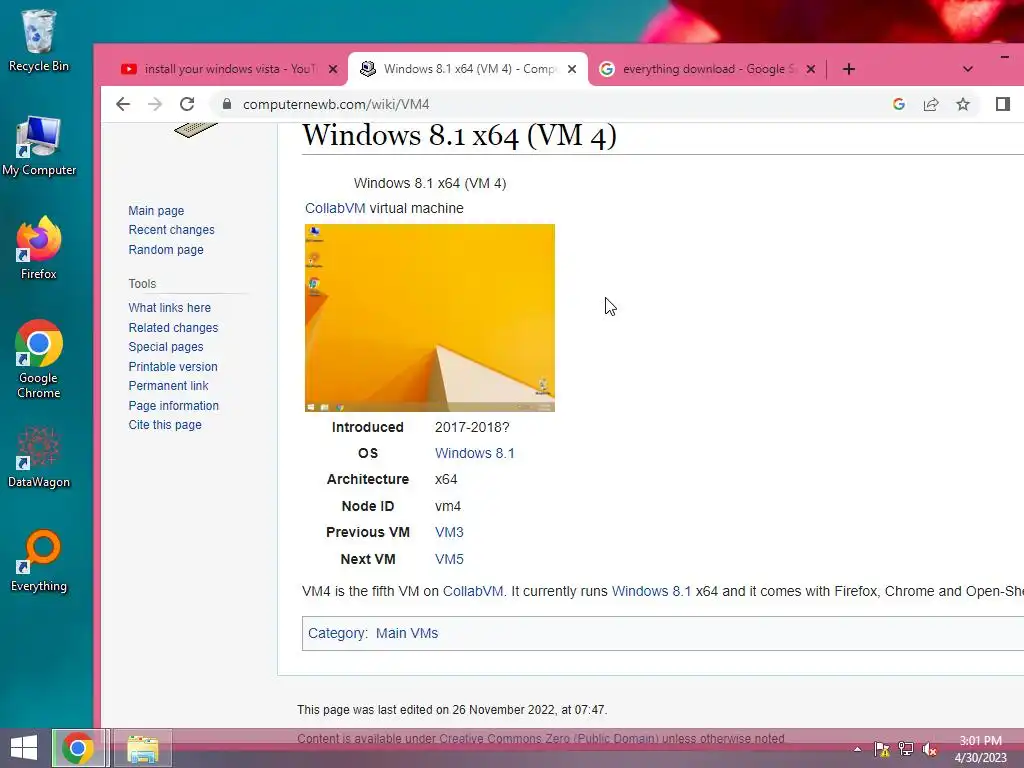Click the browser forward arrow
The height and width of the screenshot is (768, 1024).
click(155, 104)
